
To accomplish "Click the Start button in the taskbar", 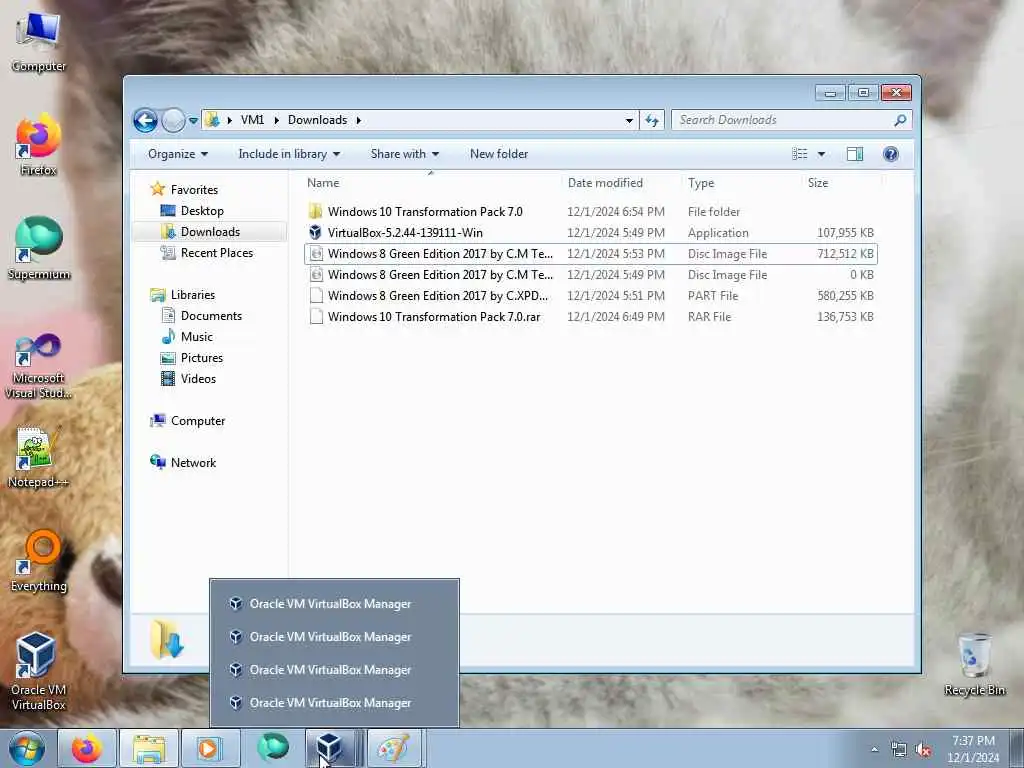I will point(27,748).
